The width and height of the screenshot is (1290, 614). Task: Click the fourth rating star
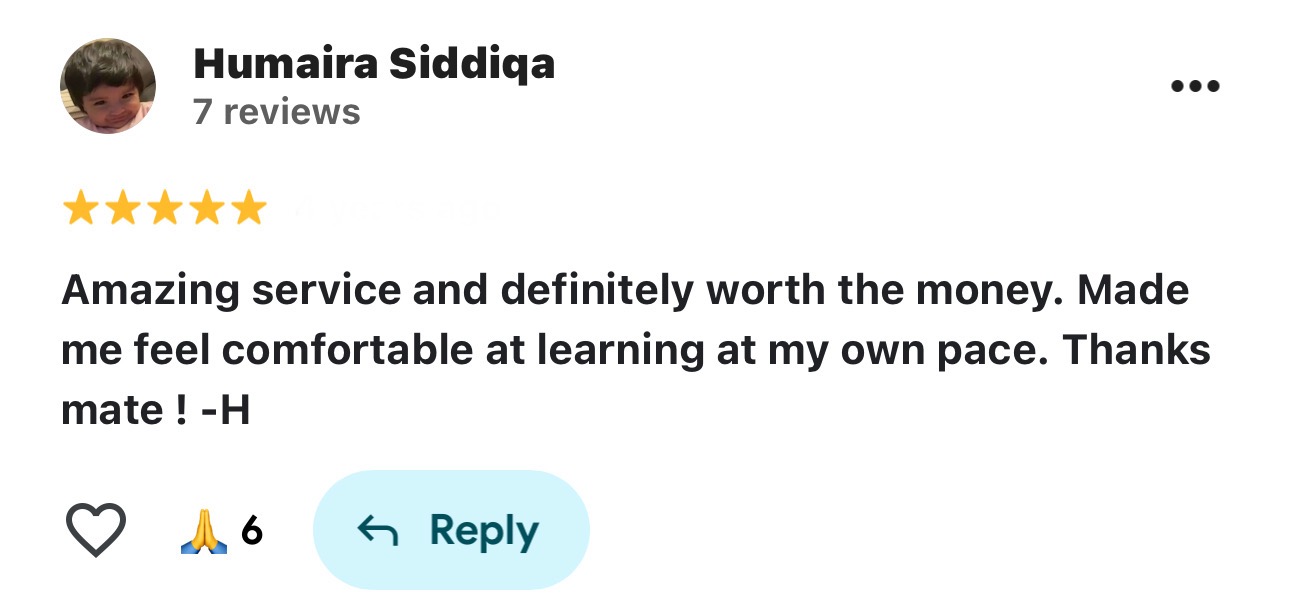point(206,209)
